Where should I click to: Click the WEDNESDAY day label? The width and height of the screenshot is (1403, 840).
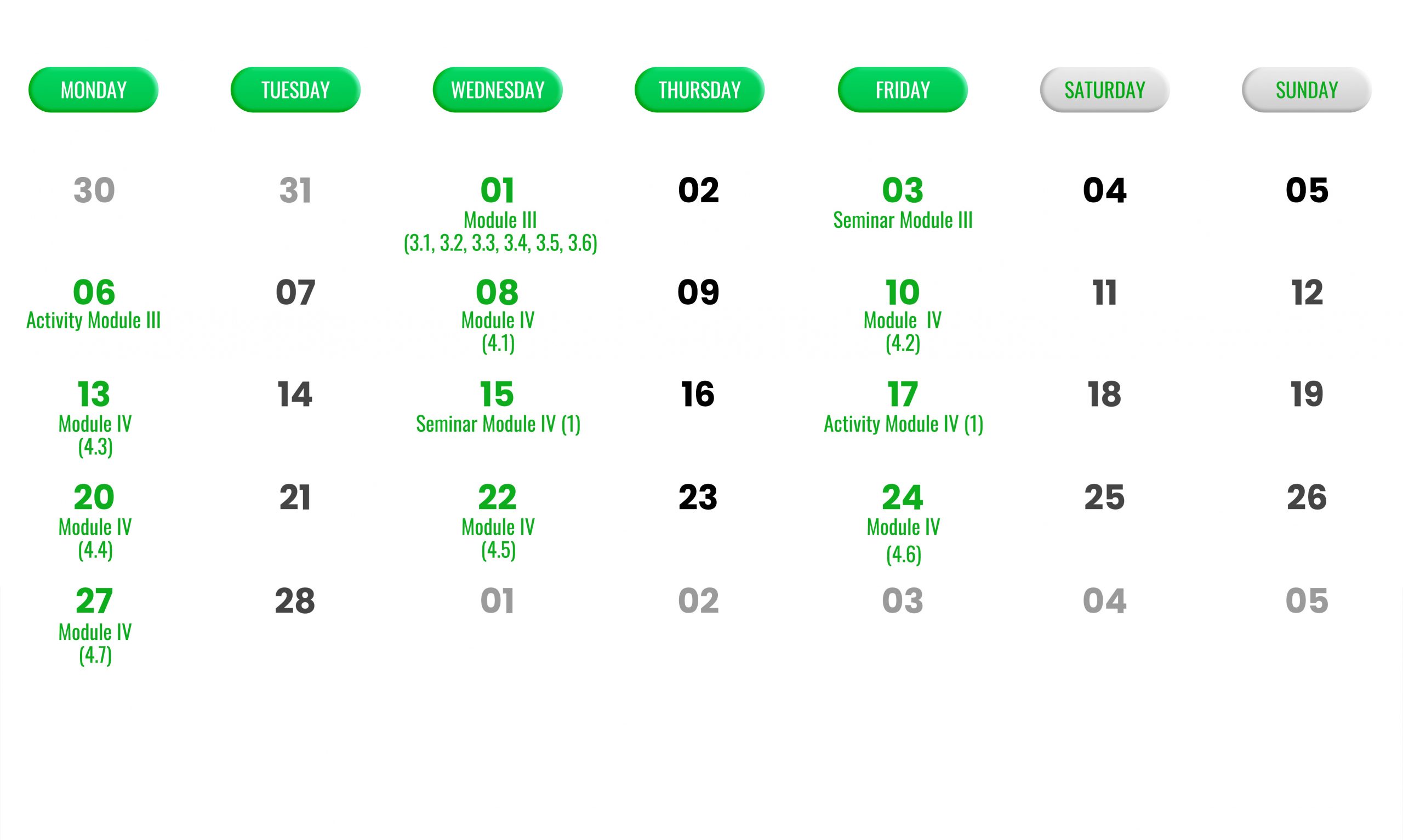[498, 90]
